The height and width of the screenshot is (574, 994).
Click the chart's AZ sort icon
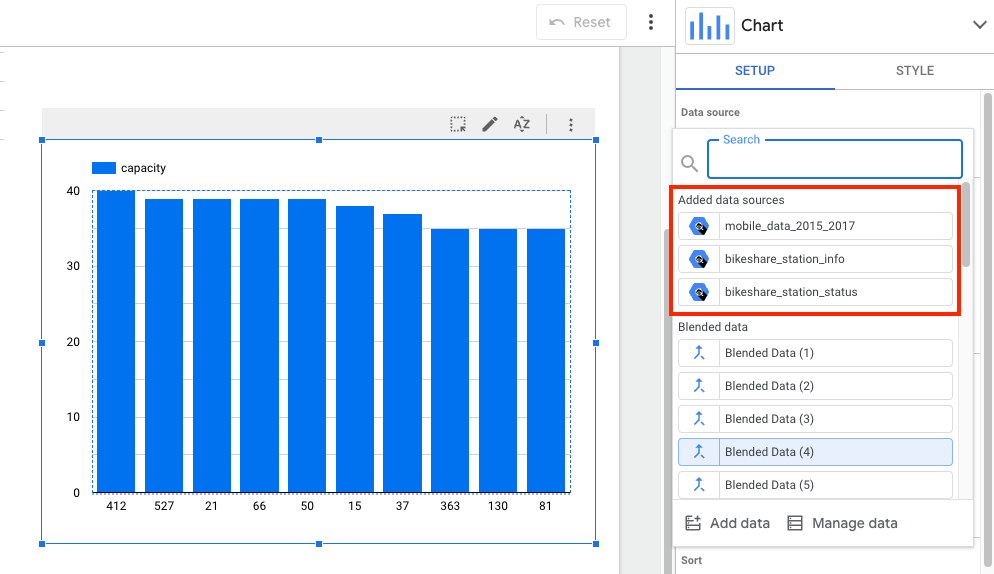(x=521, y=124)
